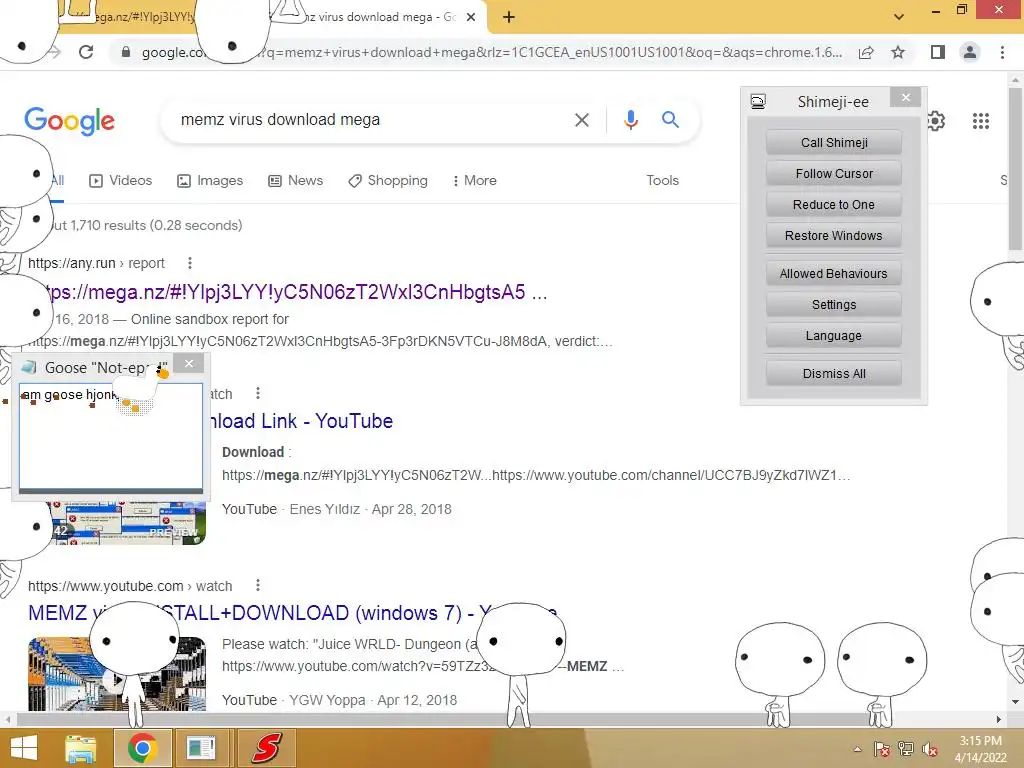Switch to the Videos results tab

pyautogui.click(x=121, y=181)
